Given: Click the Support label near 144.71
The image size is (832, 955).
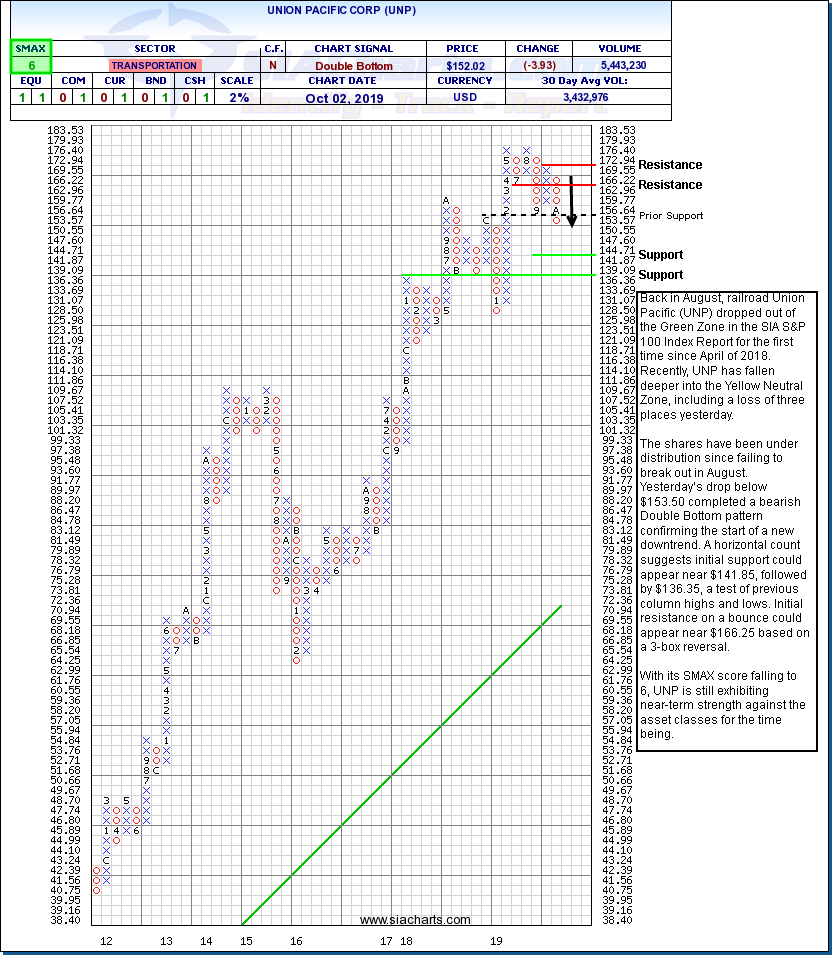Looking at the screenshot, I should 661,255.
